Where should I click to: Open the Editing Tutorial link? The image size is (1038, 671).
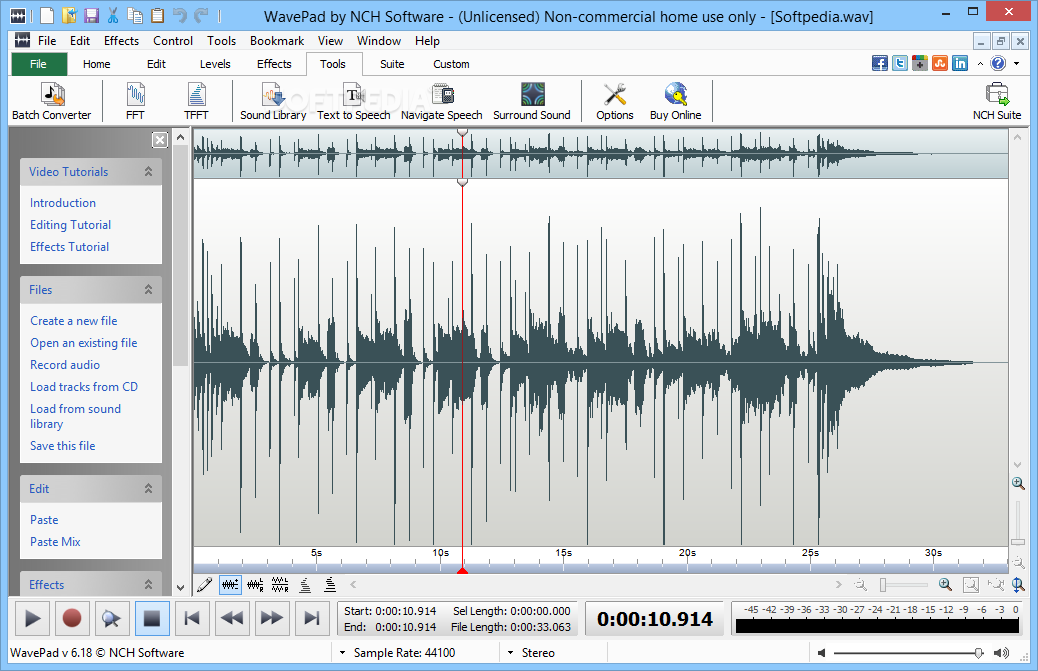[x=70, y=224]
